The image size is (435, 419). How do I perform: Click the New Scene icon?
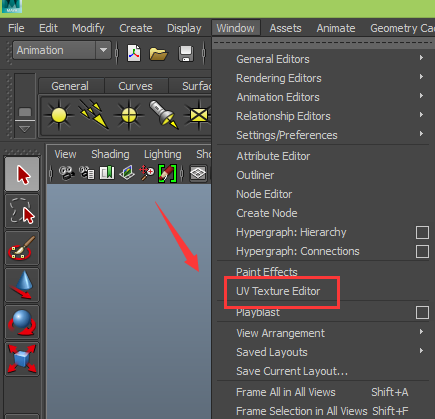pos(134,53)
